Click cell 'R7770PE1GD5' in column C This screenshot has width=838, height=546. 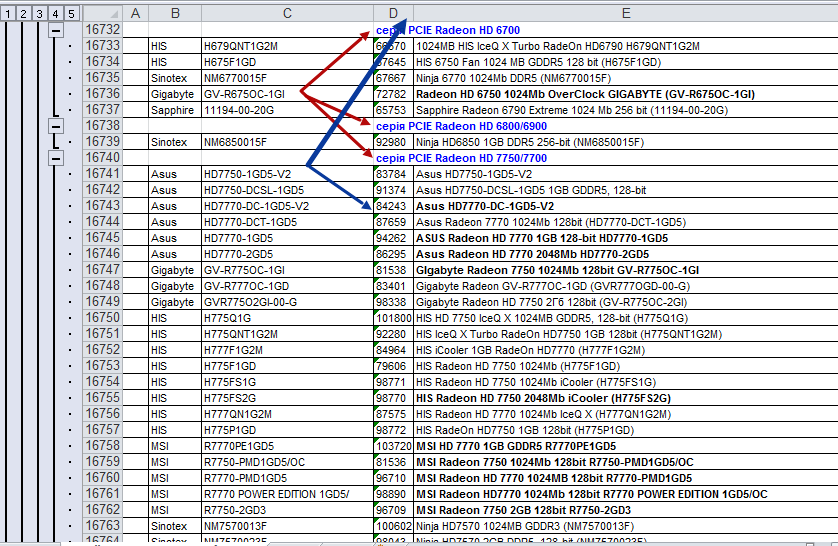click(288, 447)
